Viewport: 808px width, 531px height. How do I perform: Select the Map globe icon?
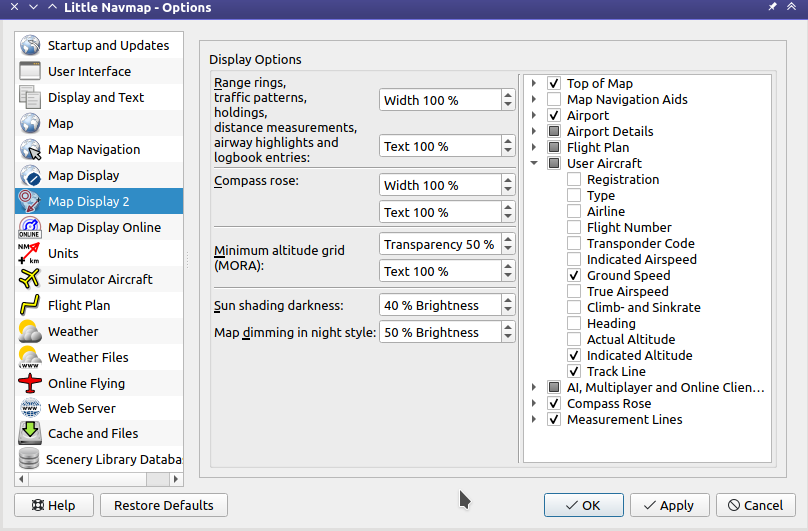click(x=30, y=124)
